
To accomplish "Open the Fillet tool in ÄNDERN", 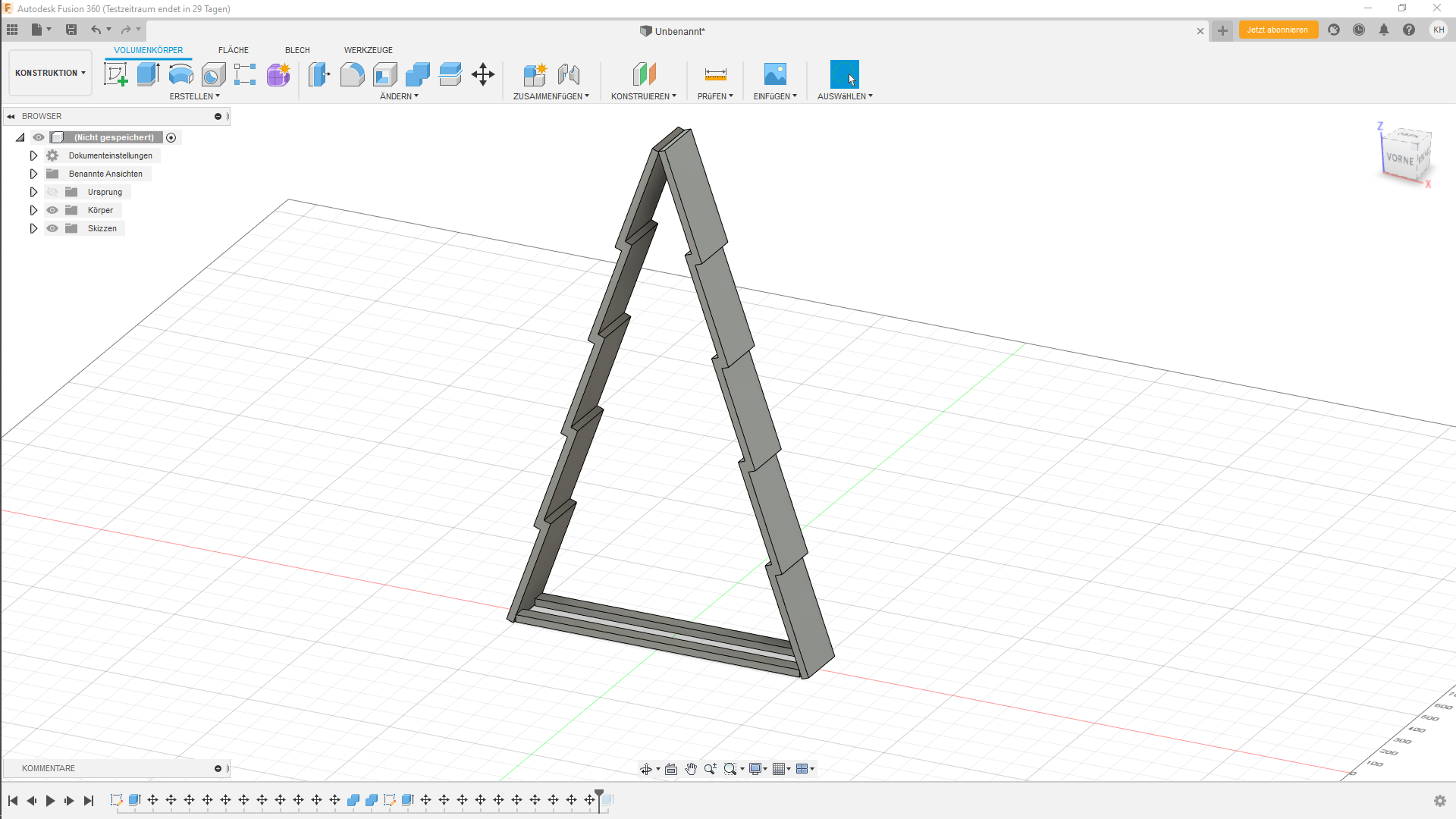I will tap(352, 74).
